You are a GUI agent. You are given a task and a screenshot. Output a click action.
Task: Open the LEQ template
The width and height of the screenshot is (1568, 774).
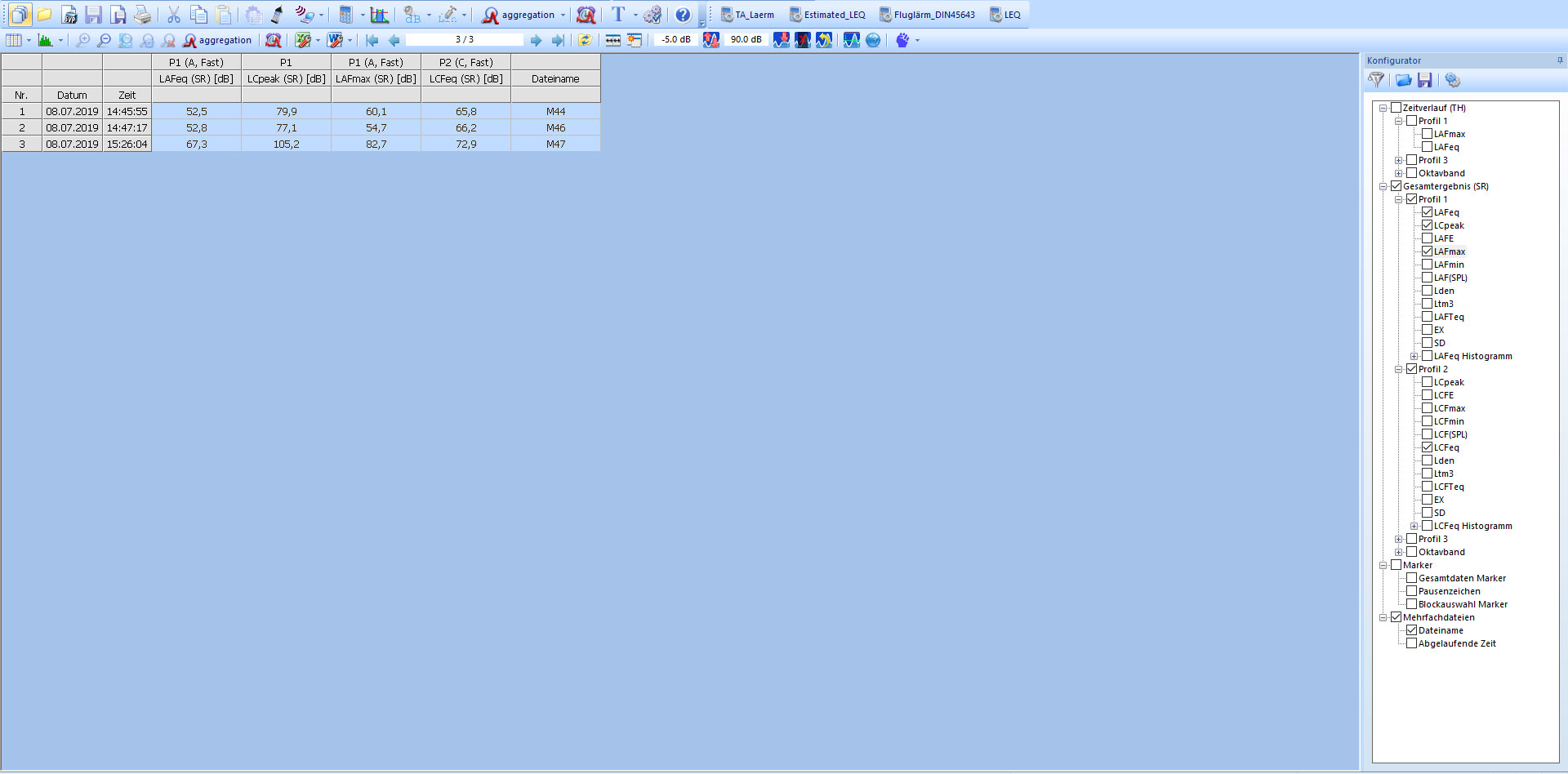coord(1004,15)
